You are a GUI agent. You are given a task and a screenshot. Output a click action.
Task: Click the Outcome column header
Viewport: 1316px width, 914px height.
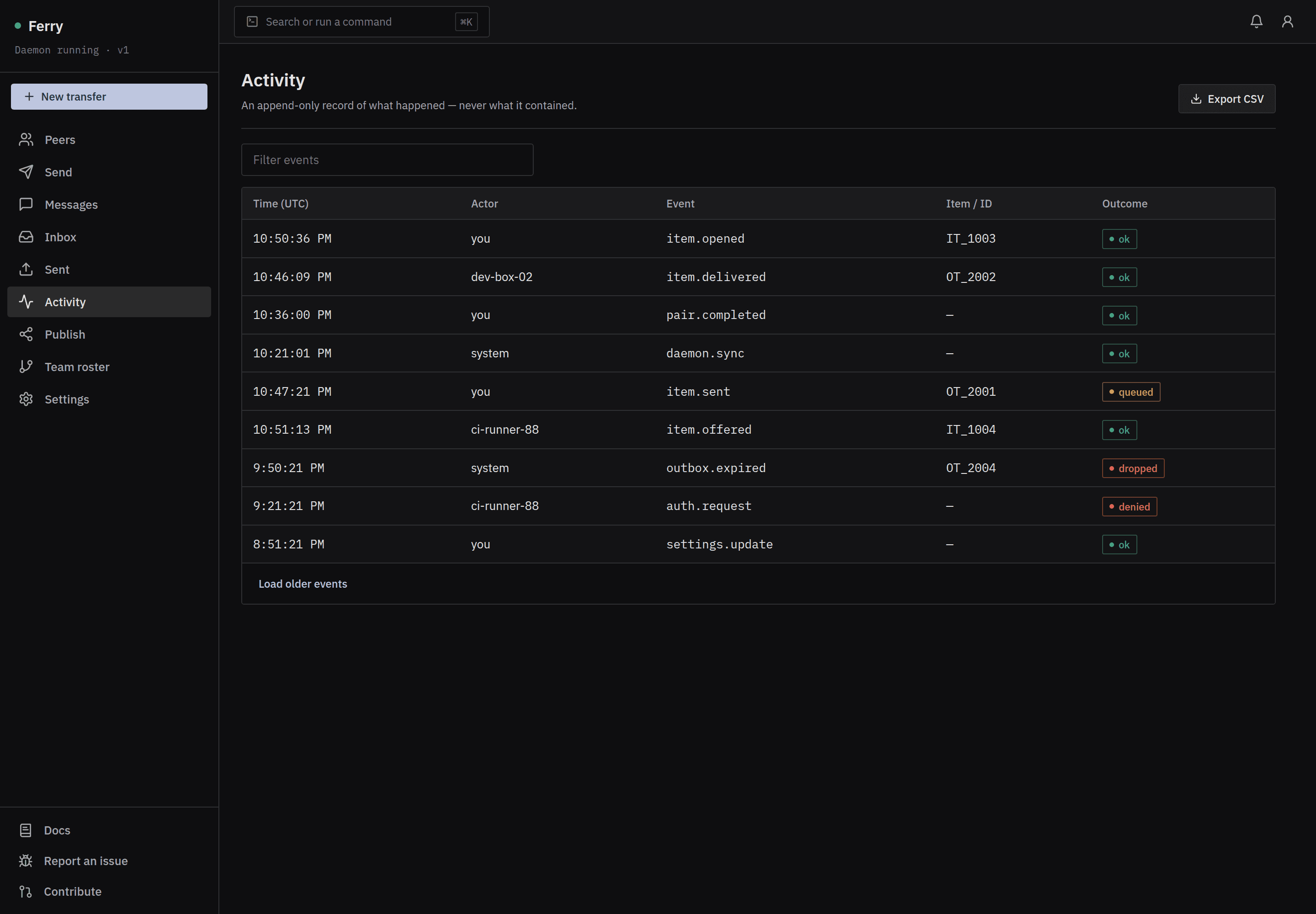[x=1125, y=204]
